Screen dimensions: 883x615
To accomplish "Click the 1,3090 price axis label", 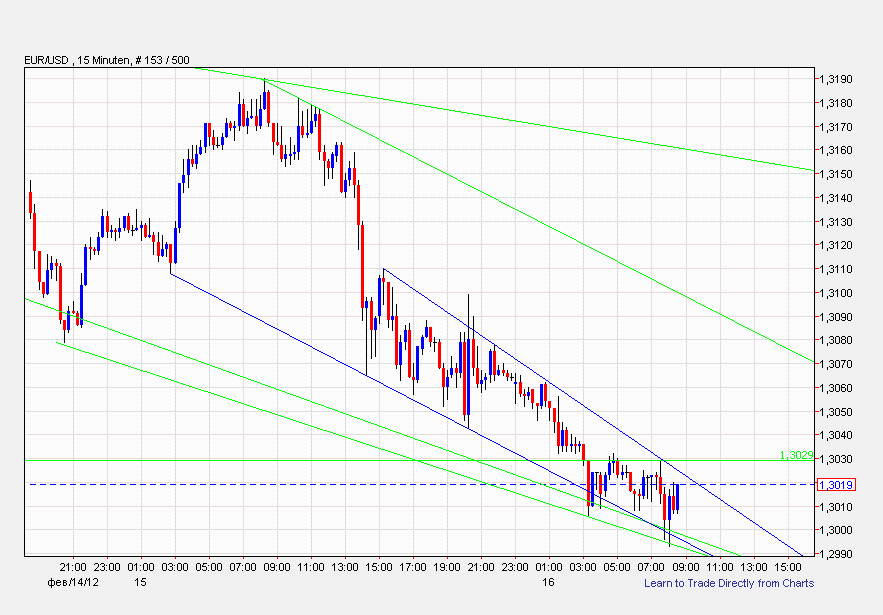I will click(x=836, y=317).
